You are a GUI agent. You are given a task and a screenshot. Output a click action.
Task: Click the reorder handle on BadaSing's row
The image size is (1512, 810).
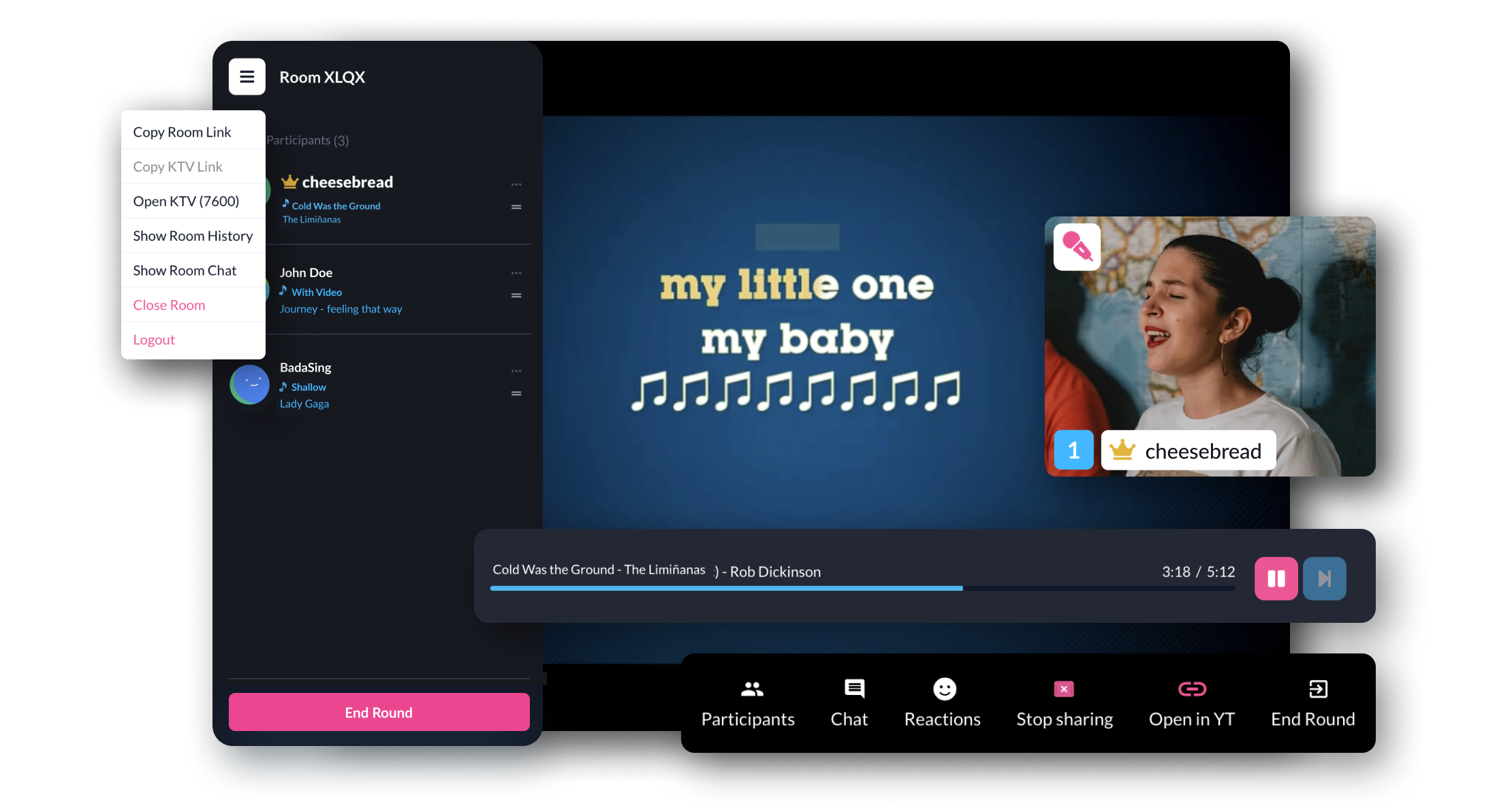(x=516, y=393)
